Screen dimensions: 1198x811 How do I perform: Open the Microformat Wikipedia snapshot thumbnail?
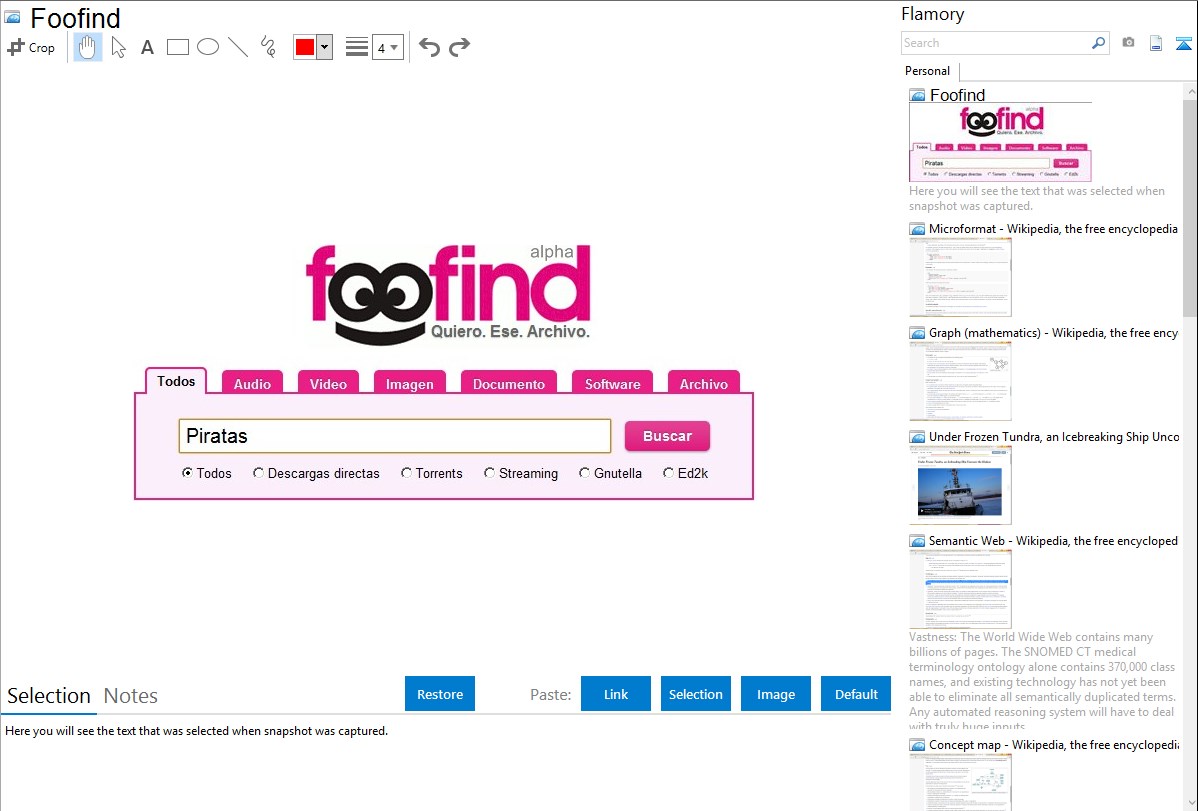[960, 277]
